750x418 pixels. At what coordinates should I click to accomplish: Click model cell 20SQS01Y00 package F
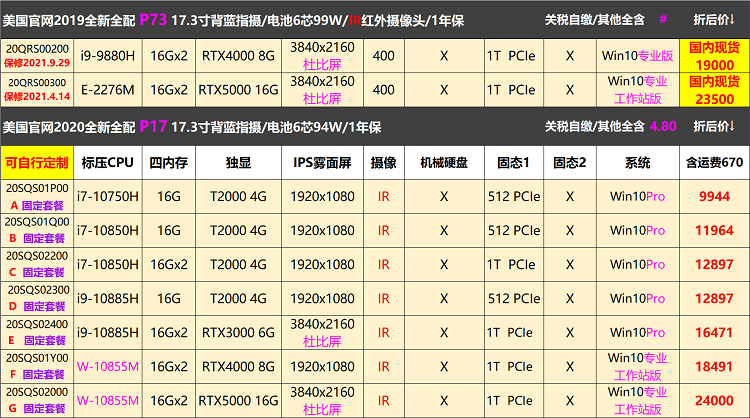[x=37, y=366]
